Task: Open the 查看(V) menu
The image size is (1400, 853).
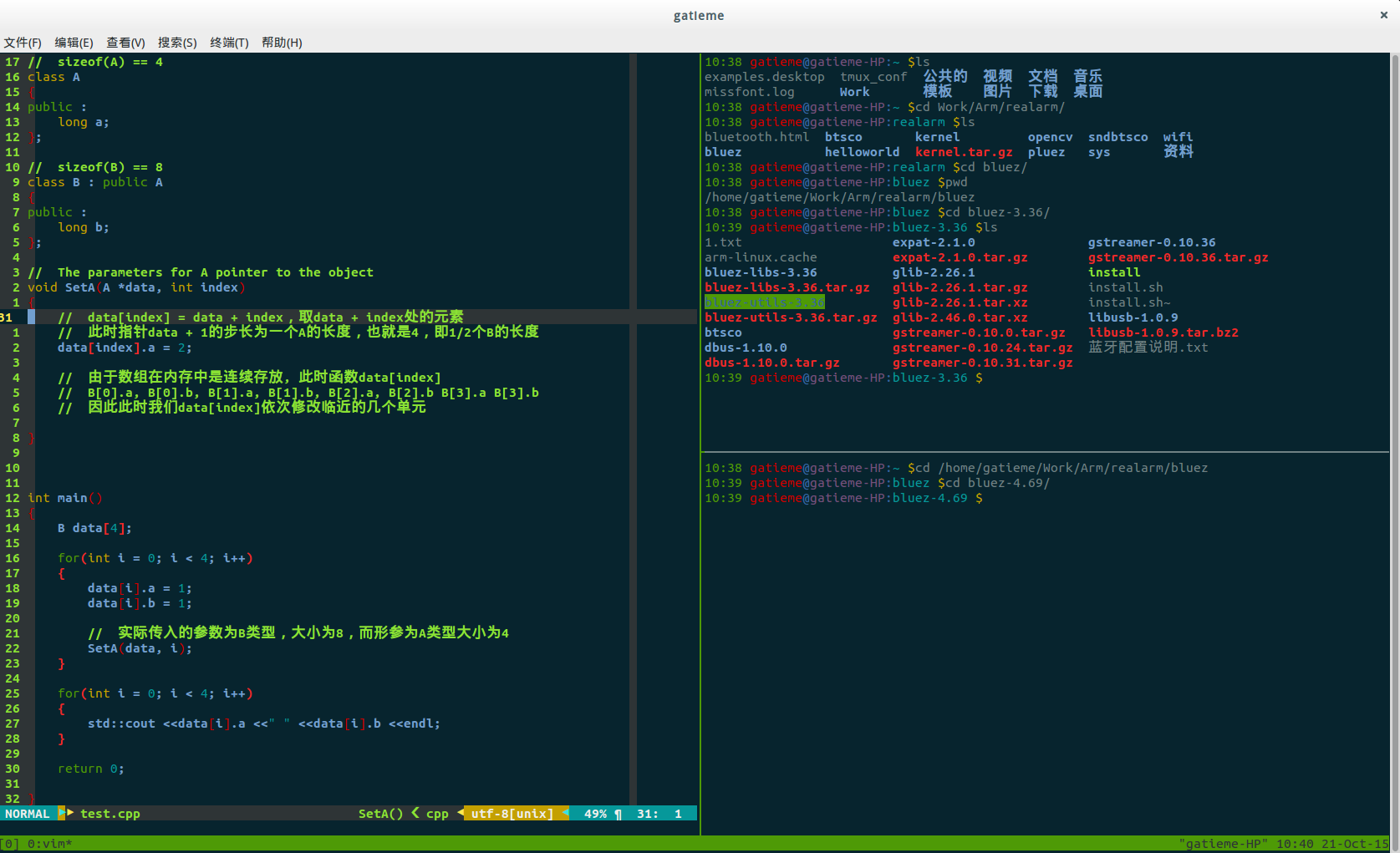Action: click(125, 43)
